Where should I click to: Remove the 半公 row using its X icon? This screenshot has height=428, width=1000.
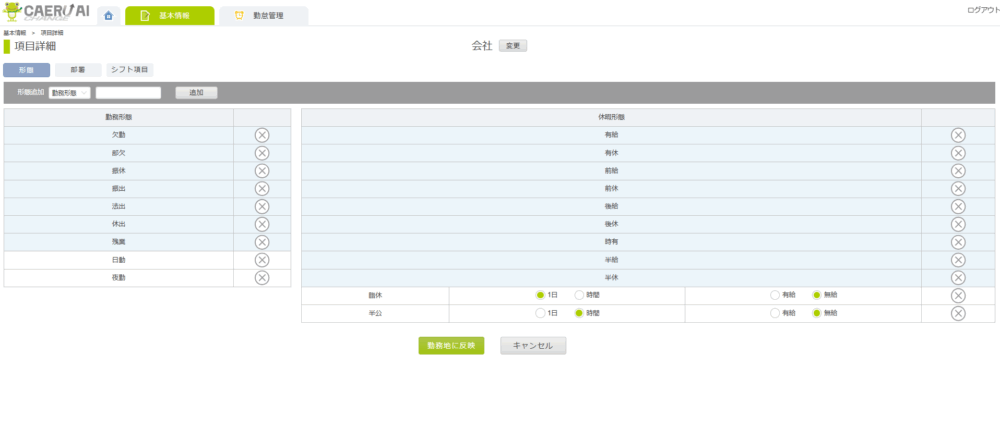point(957,313)
